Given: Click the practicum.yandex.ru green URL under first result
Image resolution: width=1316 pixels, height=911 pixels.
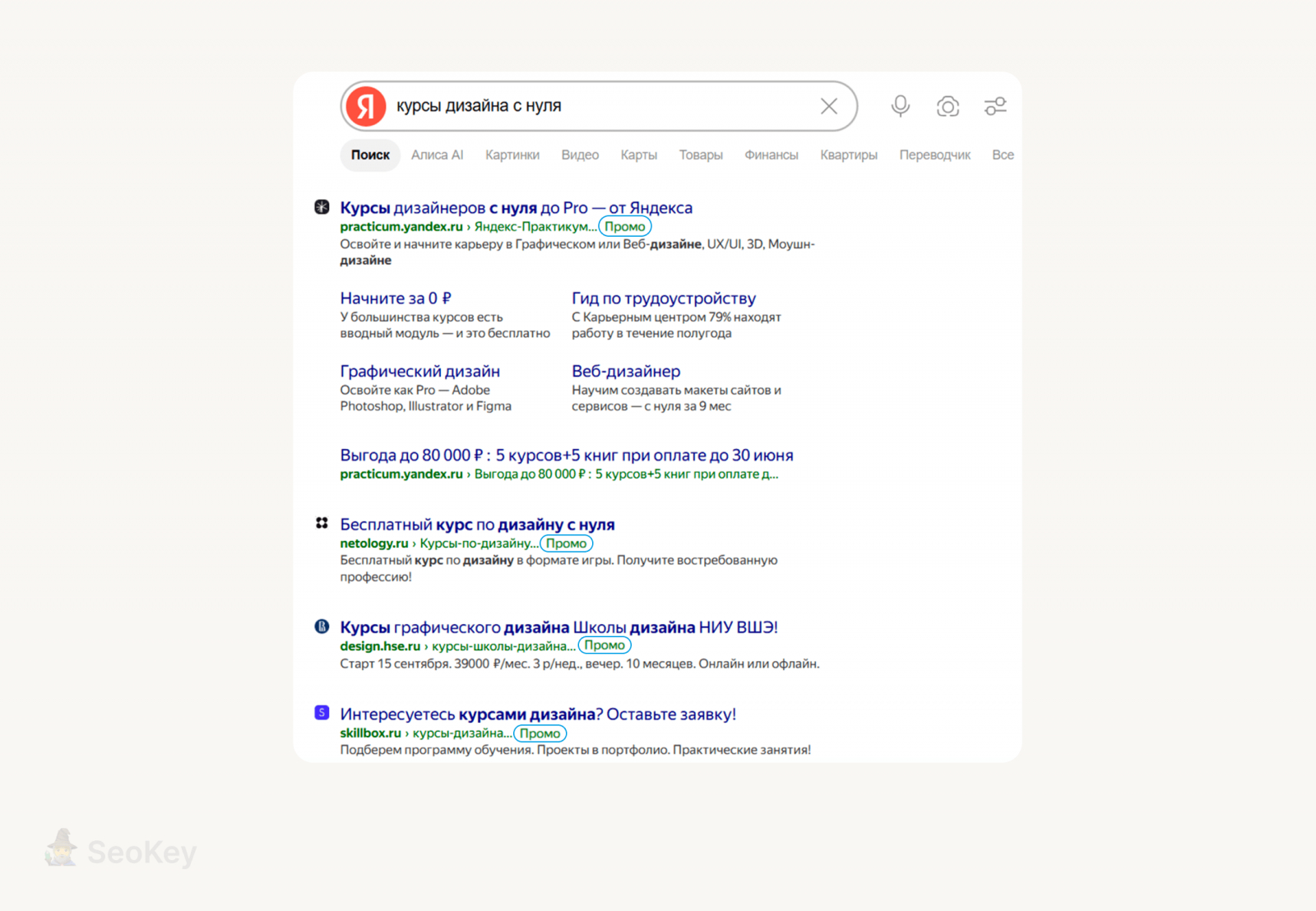Looking at the screenshot, I should click(401, 227).
